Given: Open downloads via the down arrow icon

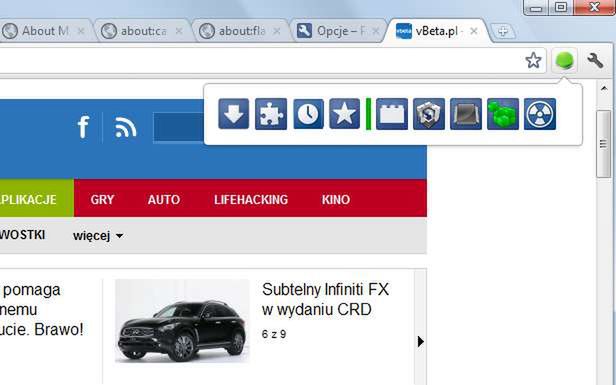Looking at the screenshot, I should tap(234, 114).
